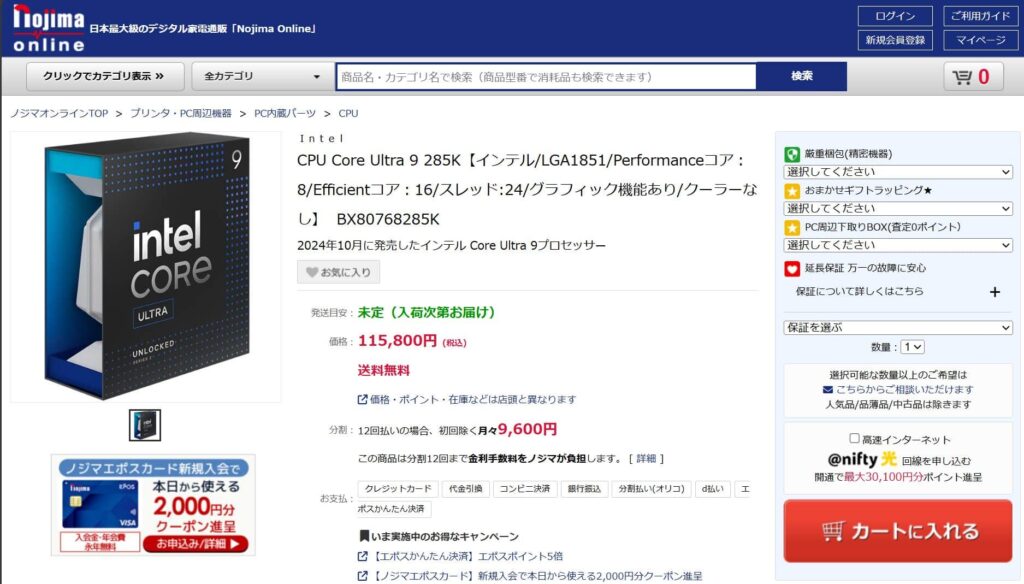Image resolution: width=1024 pixels, height=584 pixels.
Task: Go to PC内蔵パーツ breadcrumb
Action: 285,113
